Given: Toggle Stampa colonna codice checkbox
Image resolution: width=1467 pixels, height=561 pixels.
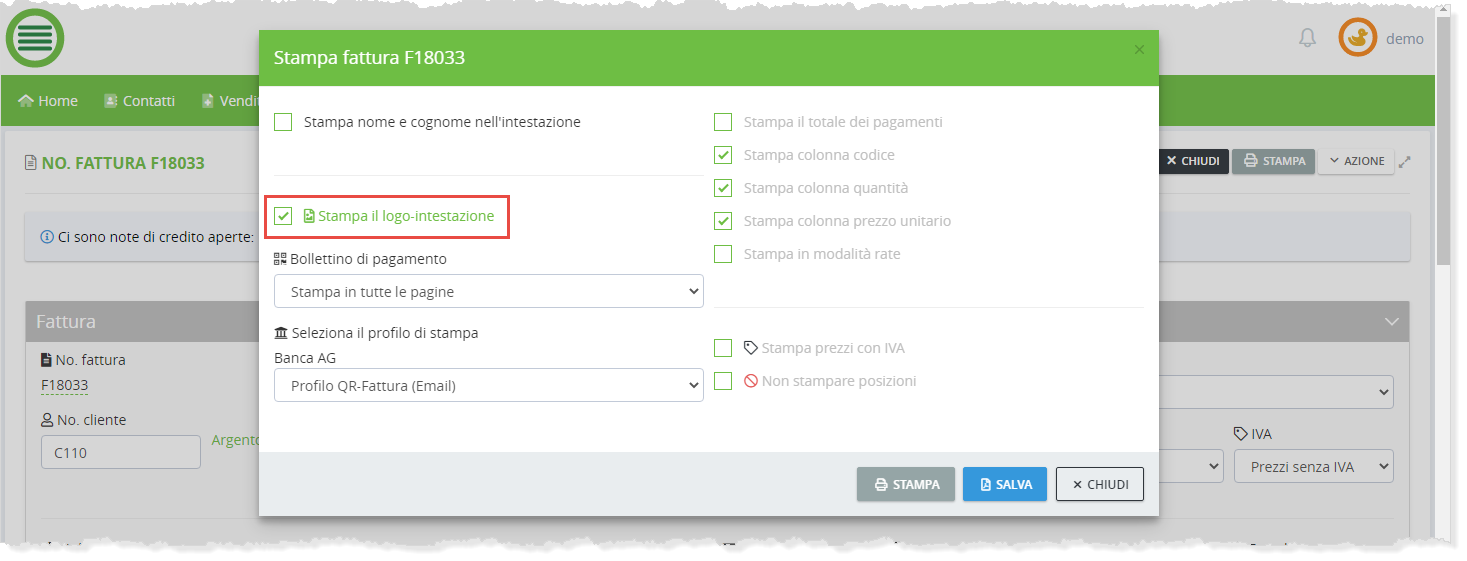Looking at the screenshot, I should point(723,155).
